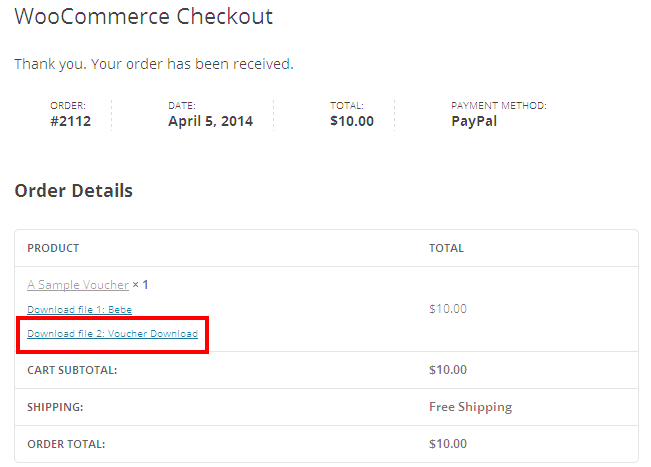Click Download file 1: Bebe link
This screenshot has width=651, height=467.
[79, 310]
